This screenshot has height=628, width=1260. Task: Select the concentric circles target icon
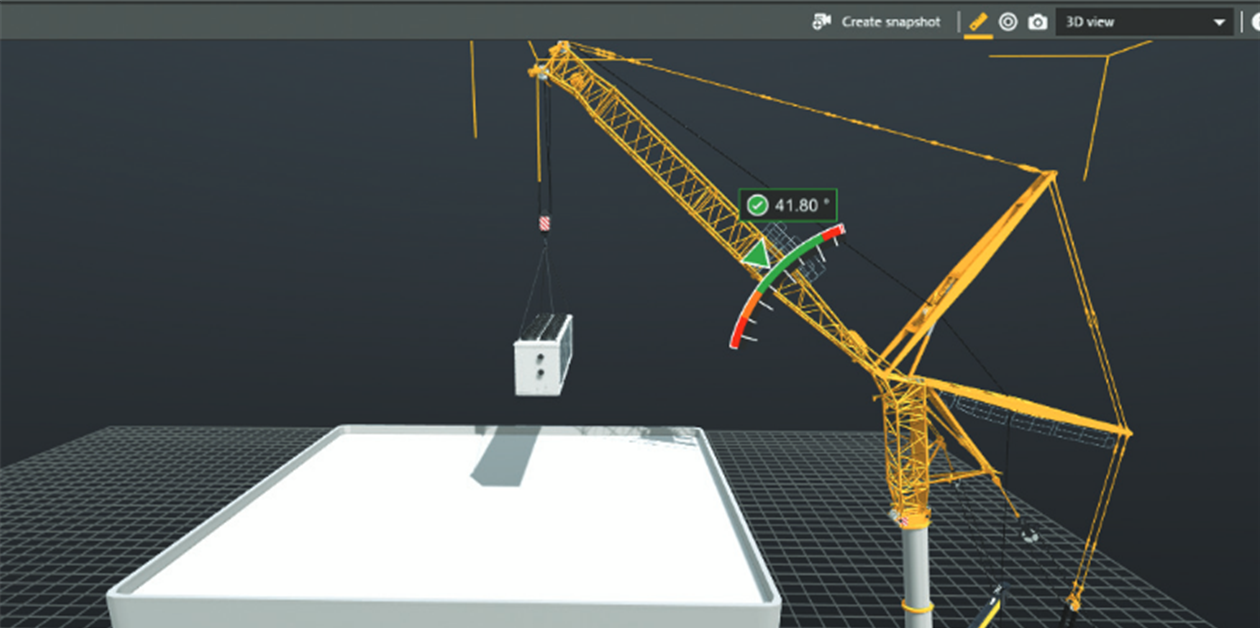(1008, 22)
